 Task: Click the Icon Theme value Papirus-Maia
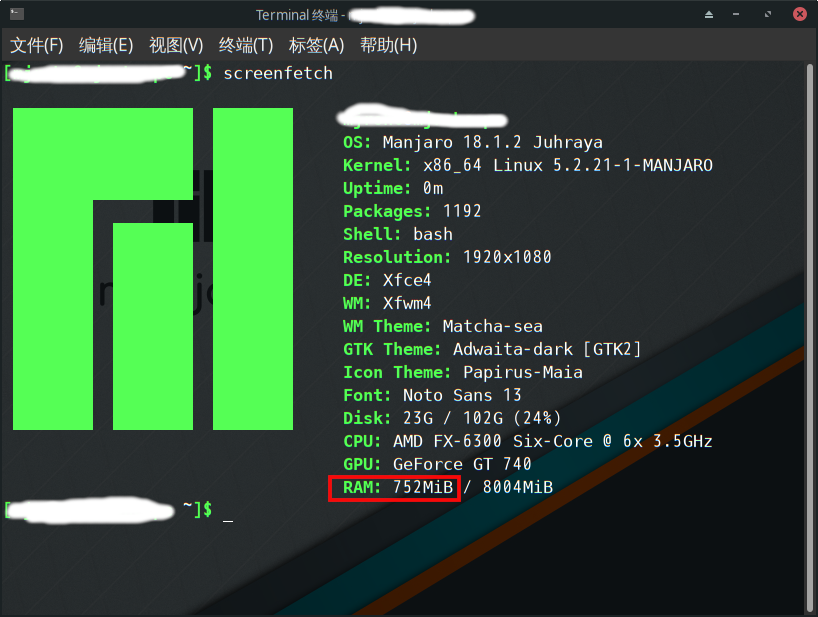(x=523, y=372)
